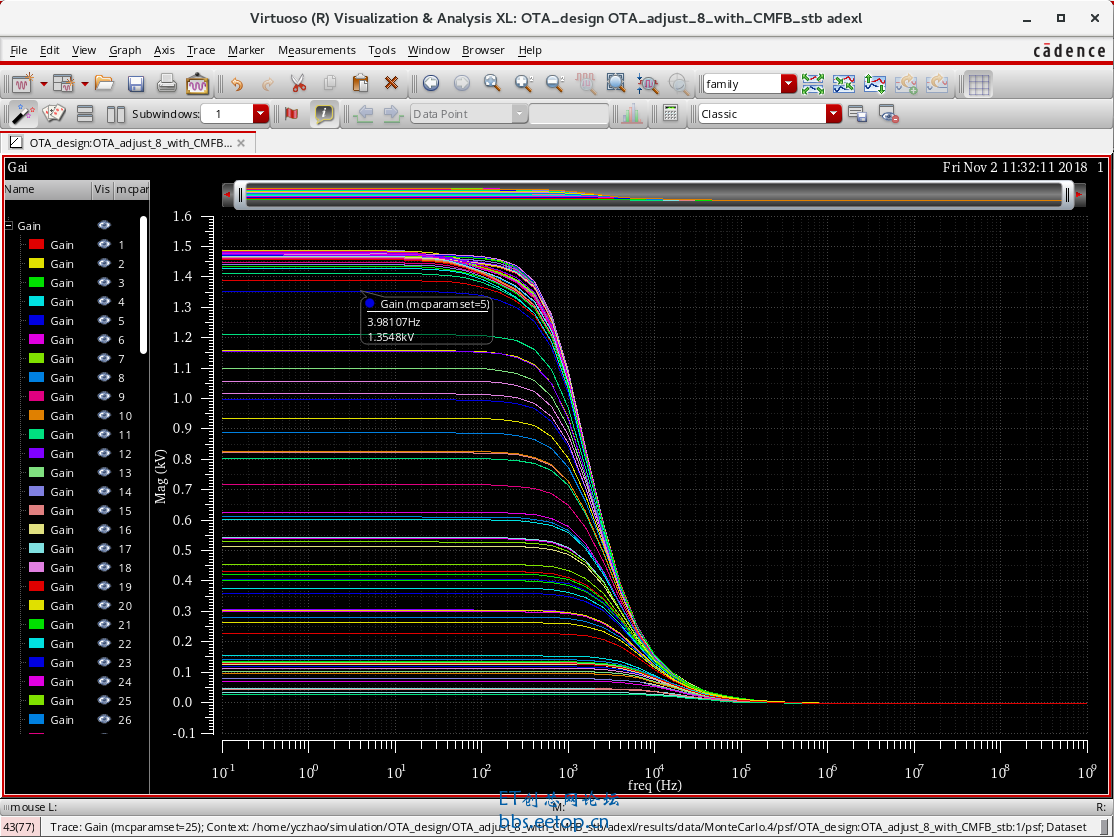Screen dimensions: 1114x837
Task: Click the Vis column header
Action: click(x=102, y=189)
